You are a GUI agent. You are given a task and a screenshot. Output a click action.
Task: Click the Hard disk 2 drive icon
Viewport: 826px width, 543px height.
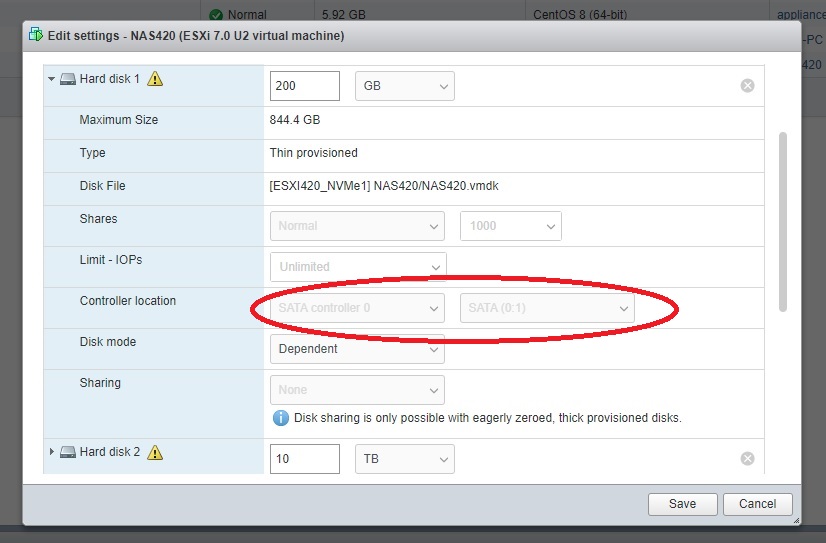tap(67, 452)
